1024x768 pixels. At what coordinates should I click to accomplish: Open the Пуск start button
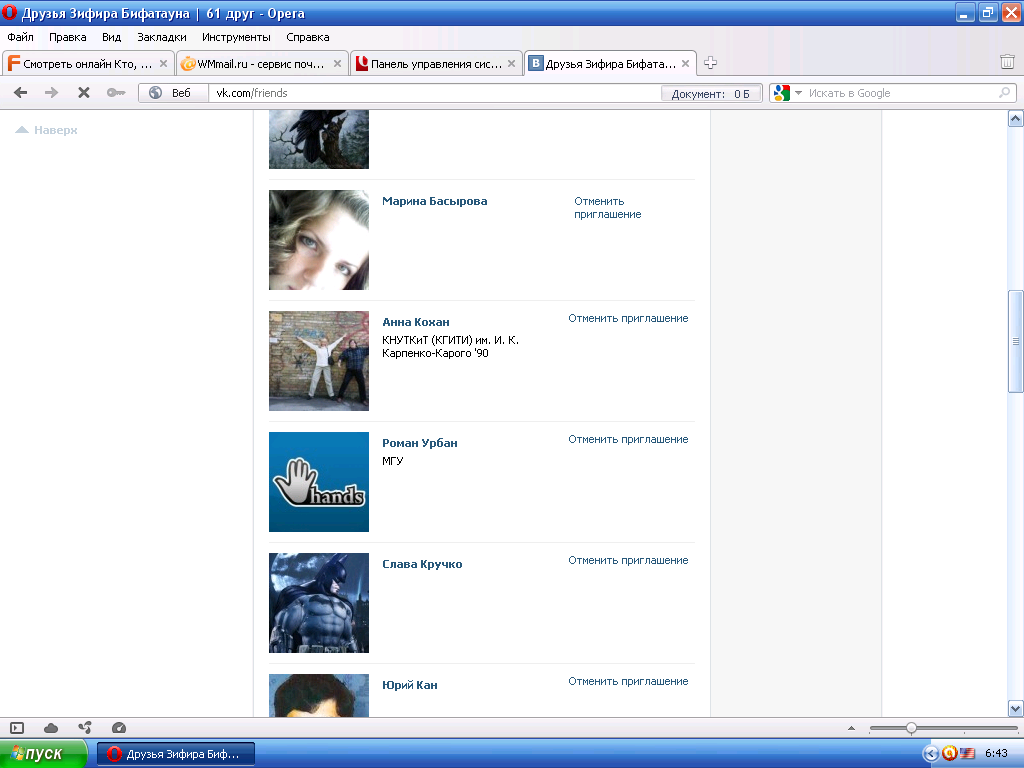coord(43,754)
